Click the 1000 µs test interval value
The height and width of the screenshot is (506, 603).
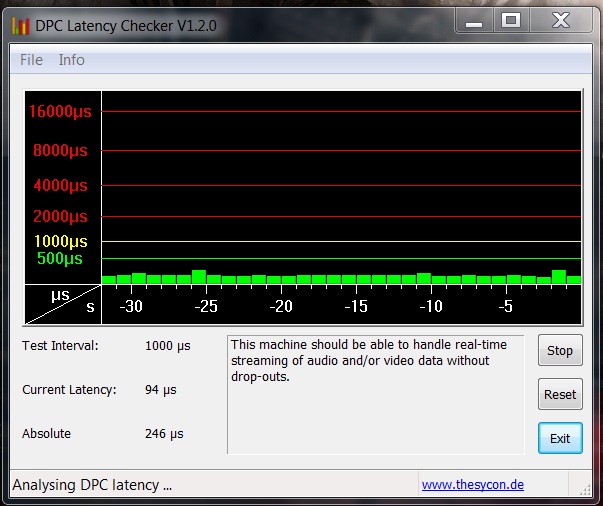168,346
